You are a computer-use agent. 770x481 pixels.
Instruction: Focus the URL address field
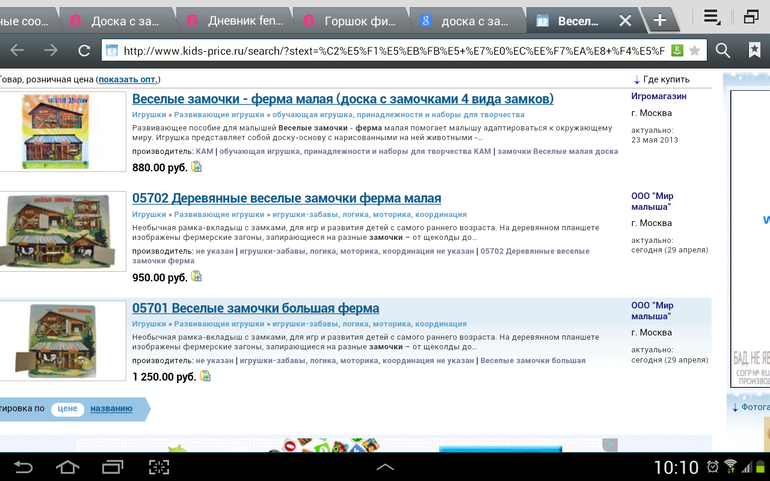pyautogui.click(x=393, y=50)
